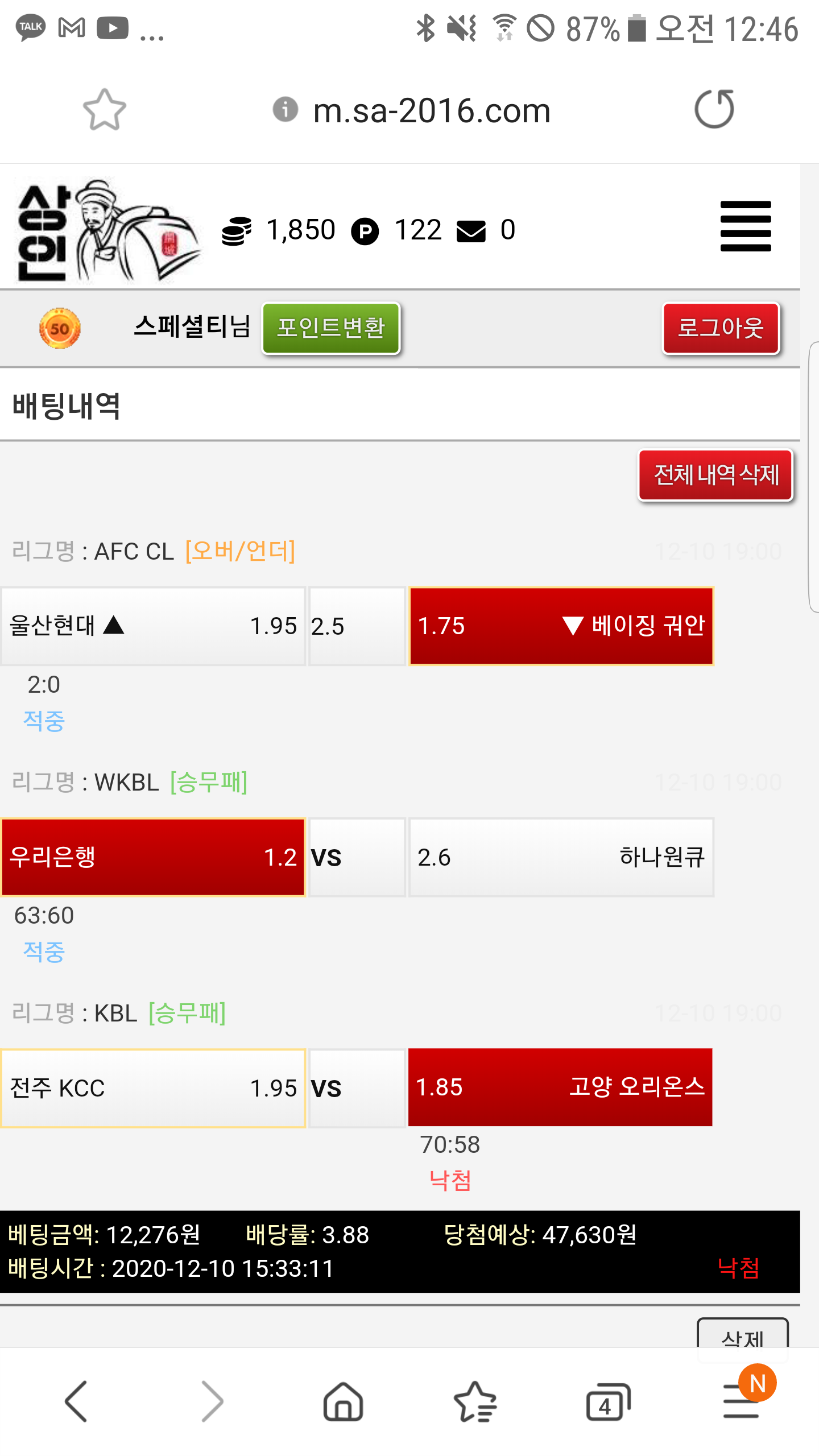819x1456 pixels.
Task: Open the browser tabs switcher
Action: [608, 1401]
